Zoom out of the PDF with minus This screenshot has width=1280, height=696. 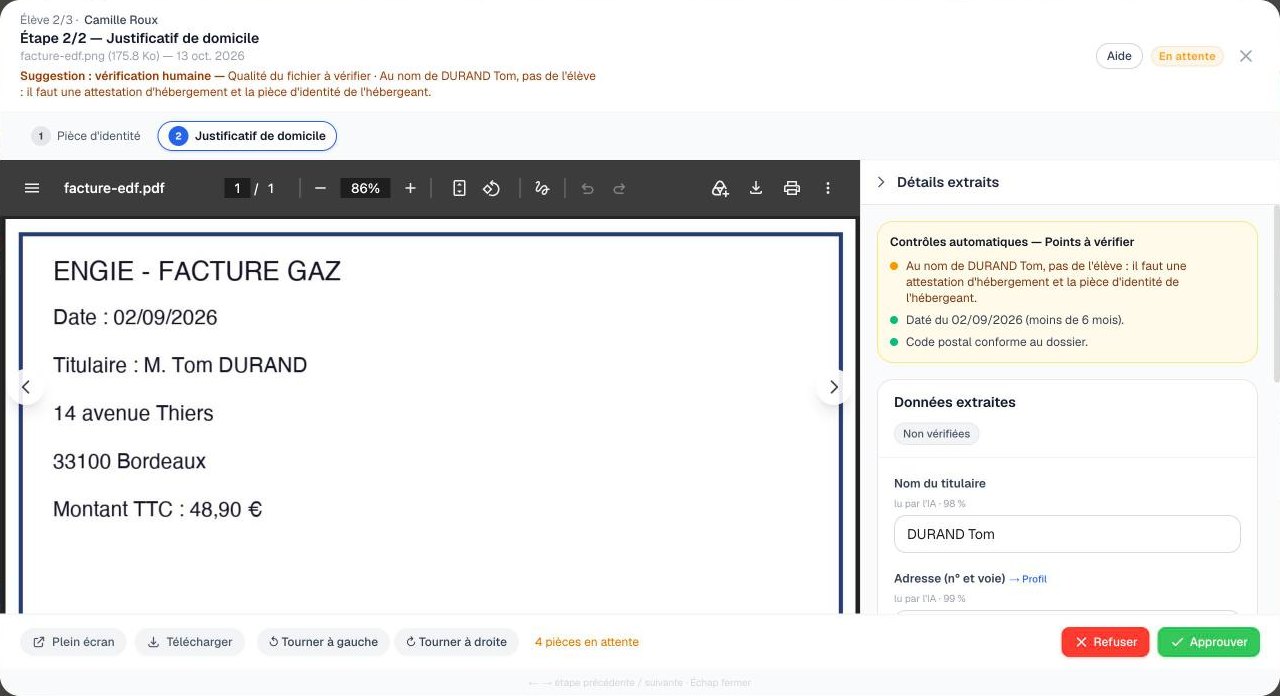point(320,188)
